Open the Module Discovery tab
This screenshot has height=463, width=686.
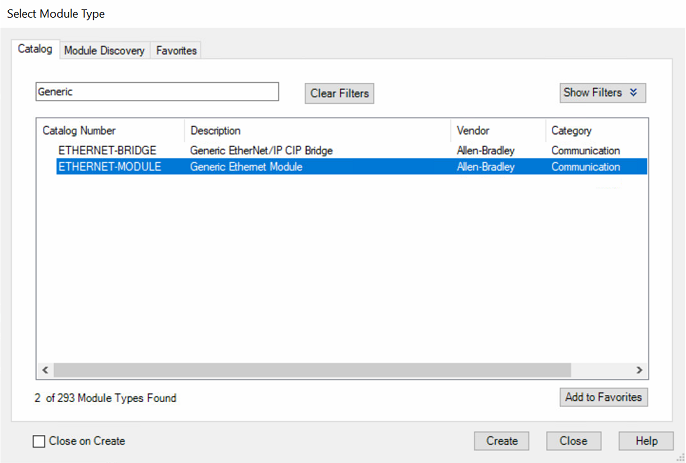pos(104,50)
